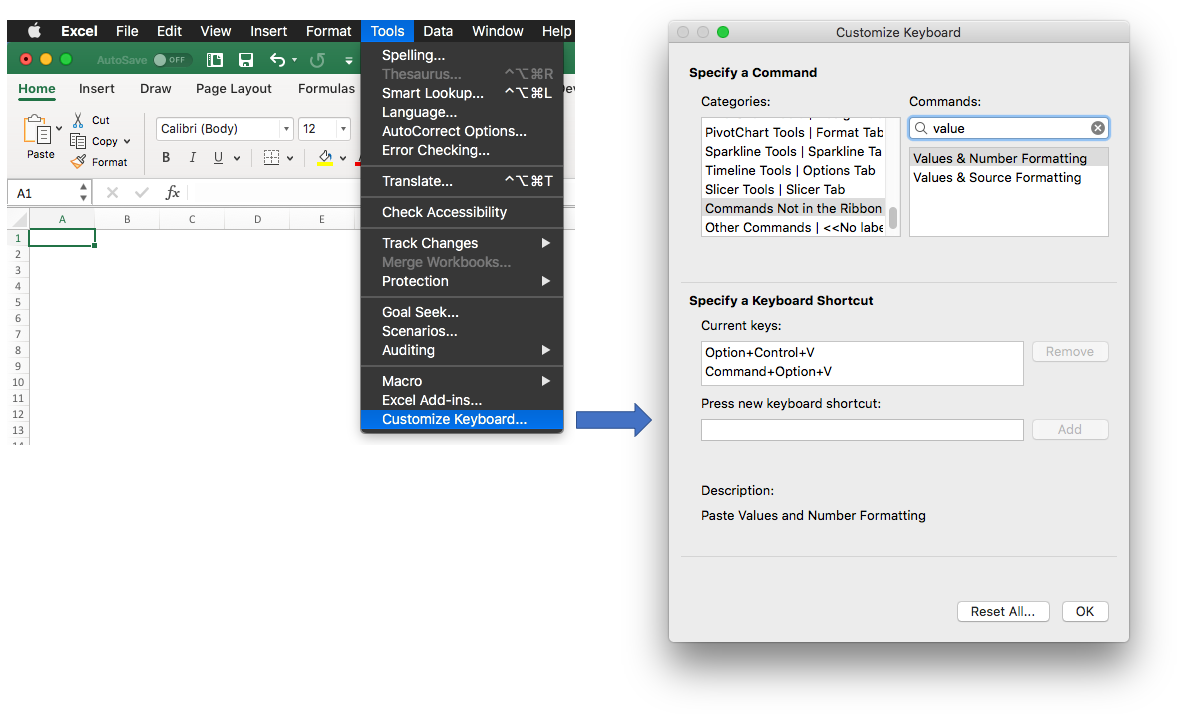Click the Insert Function fx icon
Viewport: 1189px width, 714px height.
click(173, 193)
